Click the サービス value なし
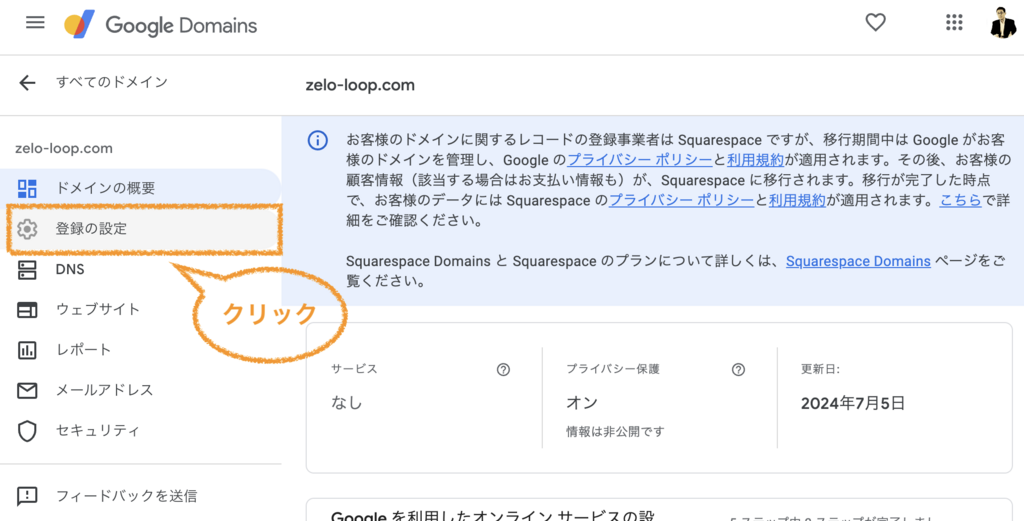This screenshot has height=521, width=1024. [x=346, y=403]
